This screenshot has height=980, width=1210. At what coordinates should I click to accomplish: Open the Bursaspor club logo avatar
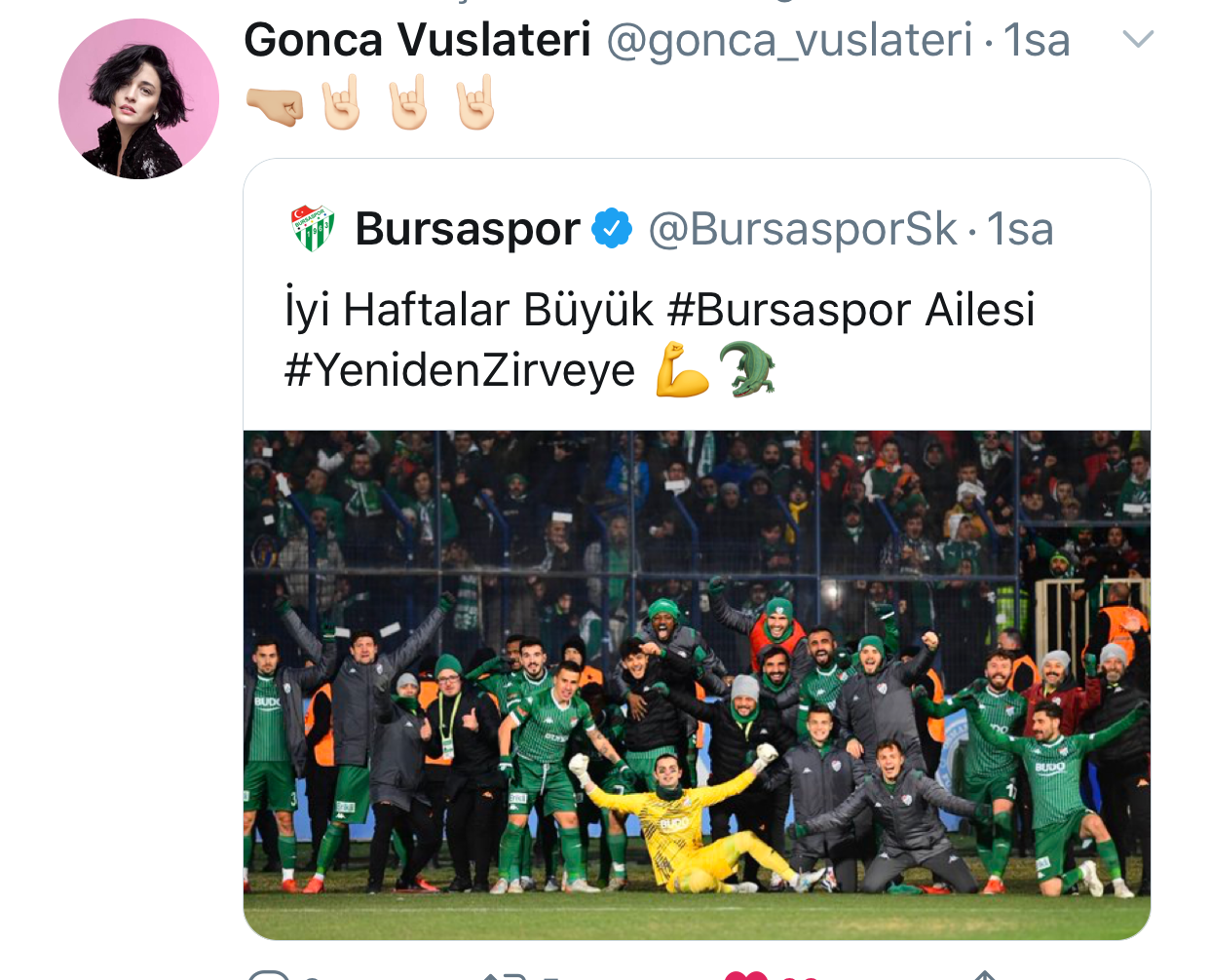(x=313, y=229)
